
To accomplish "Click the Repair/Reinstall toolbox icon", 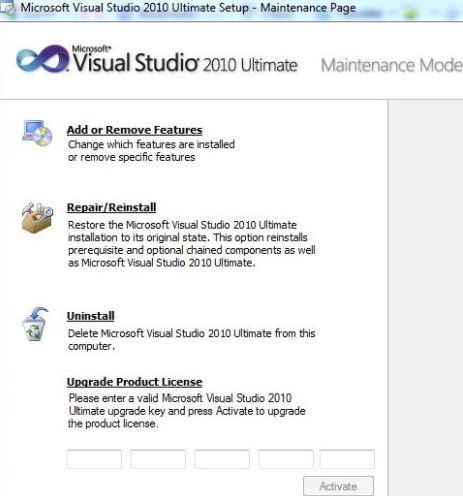I will point(37,217).
